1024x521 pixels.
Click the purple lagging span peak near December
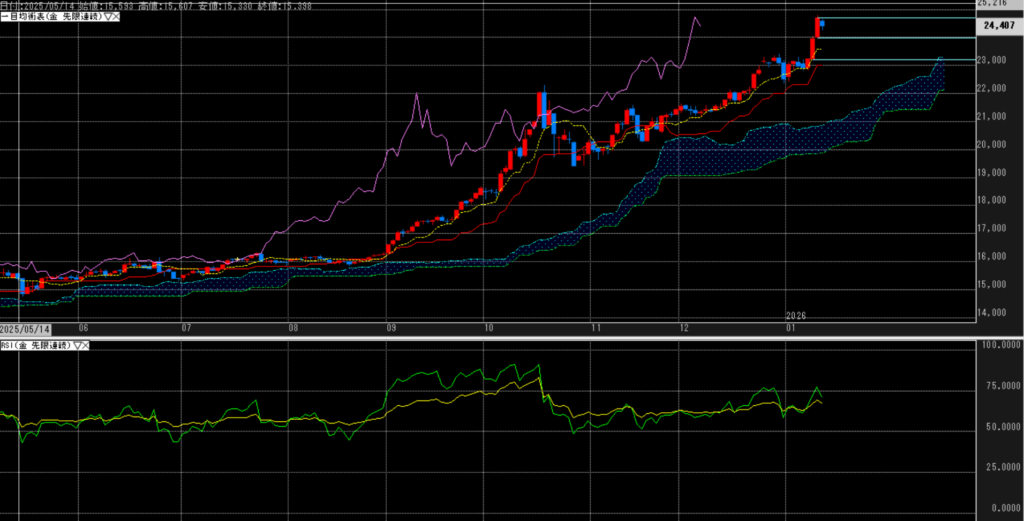(694, 17)
